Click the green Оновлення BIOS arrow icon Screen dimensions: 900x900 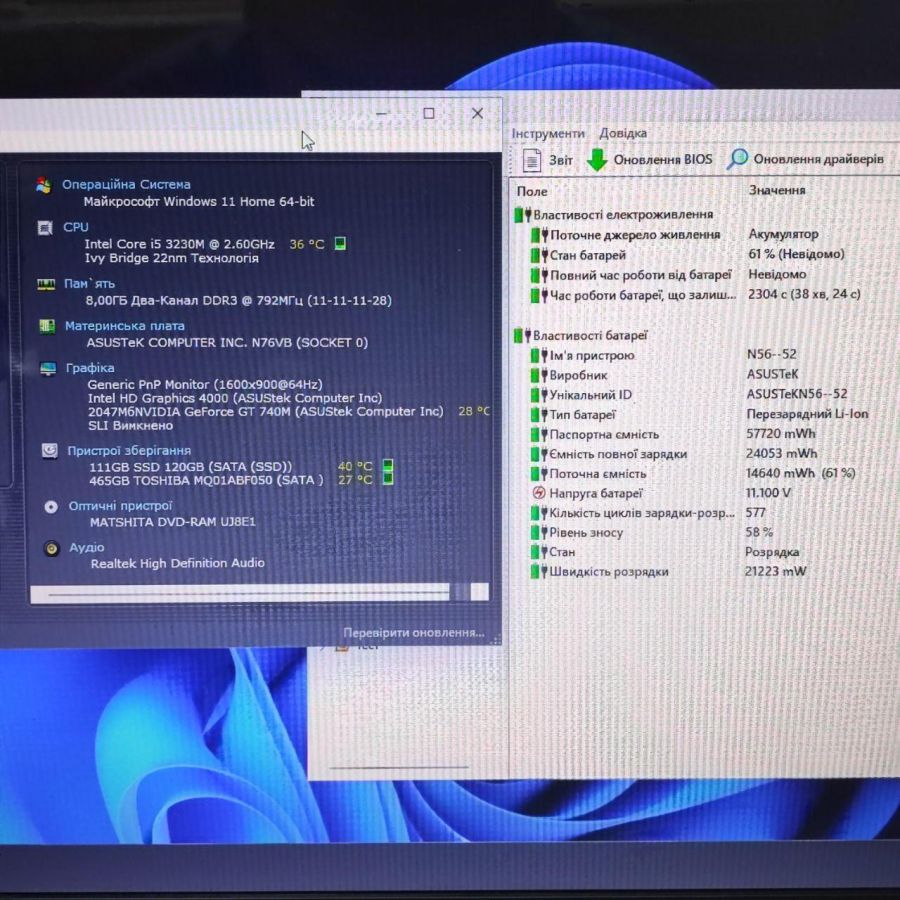pos(597,160)
